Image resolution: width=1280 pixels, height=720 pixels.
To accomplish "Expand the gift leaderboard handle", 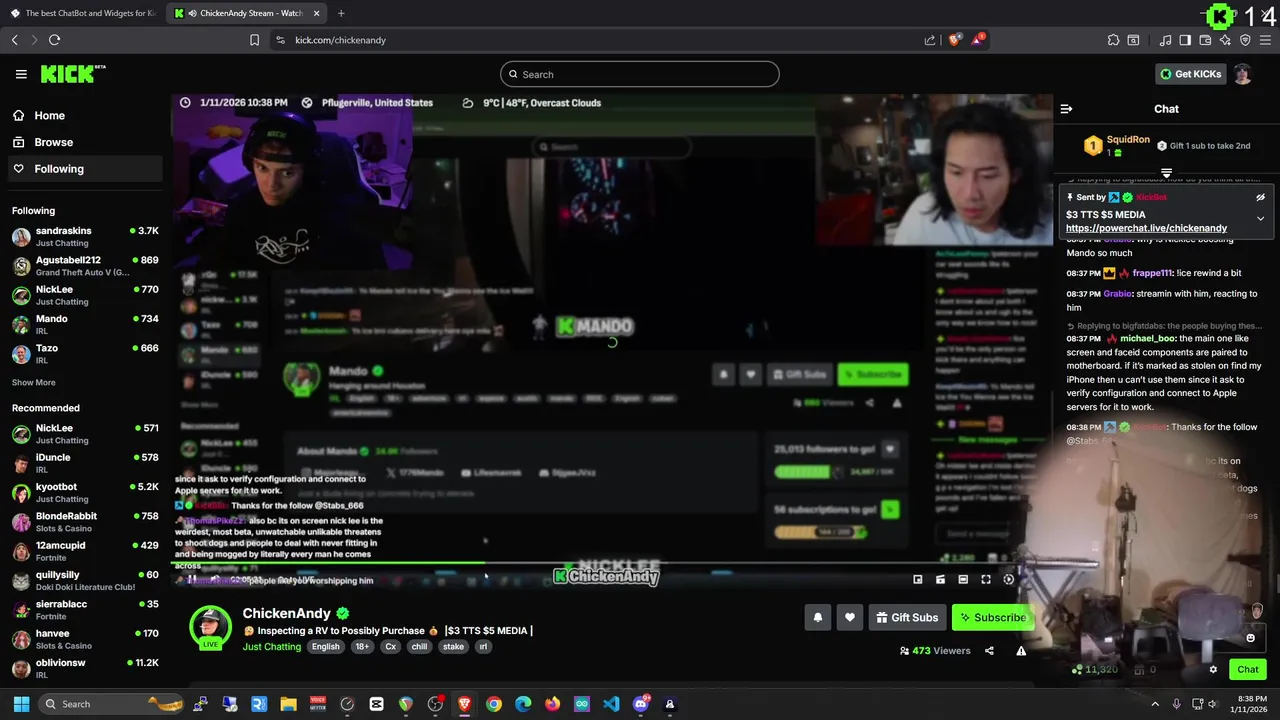I will pos(1166,173).
